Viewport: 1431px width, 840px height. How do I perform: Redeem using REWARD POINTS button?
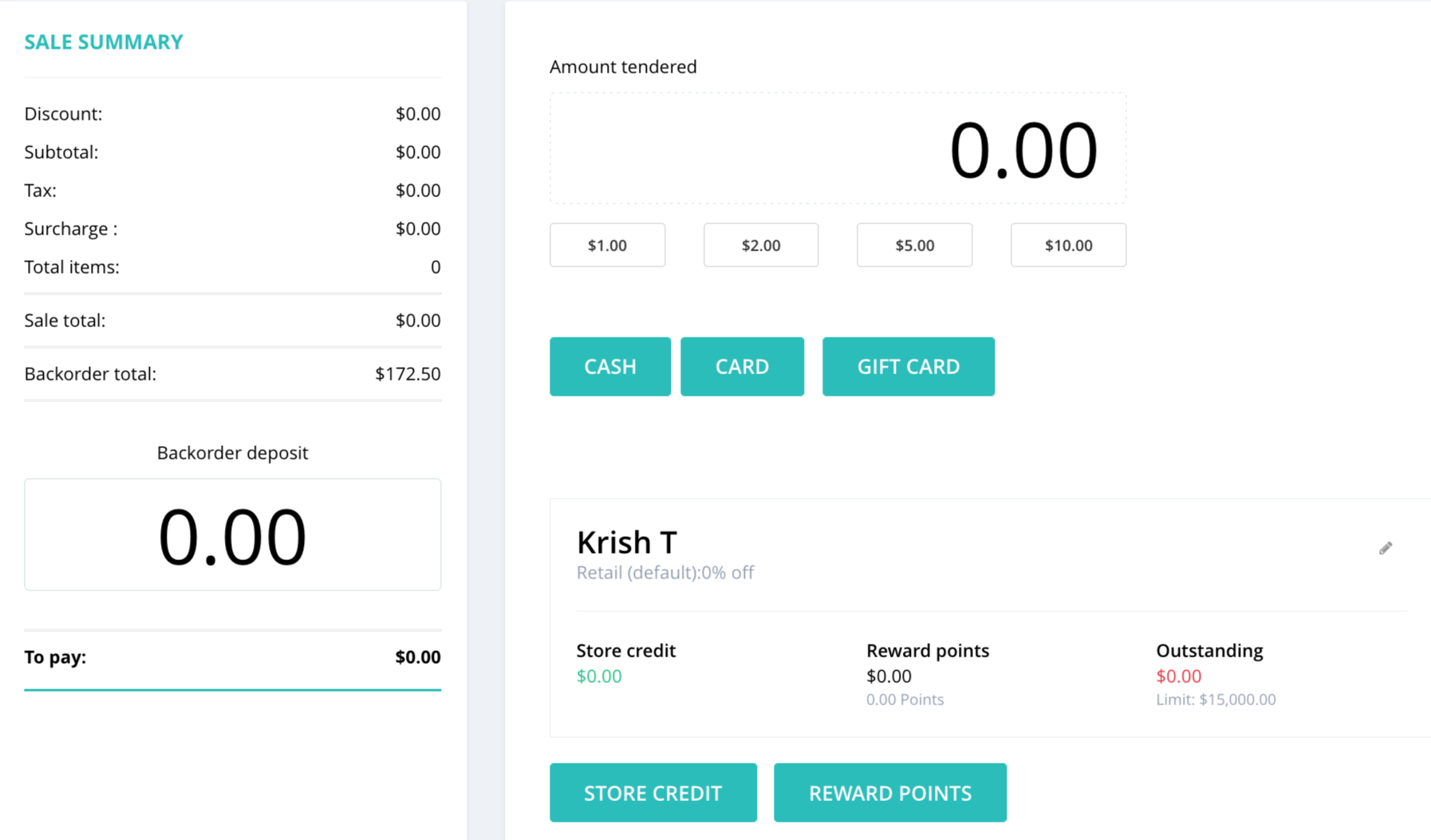point(890,793)
